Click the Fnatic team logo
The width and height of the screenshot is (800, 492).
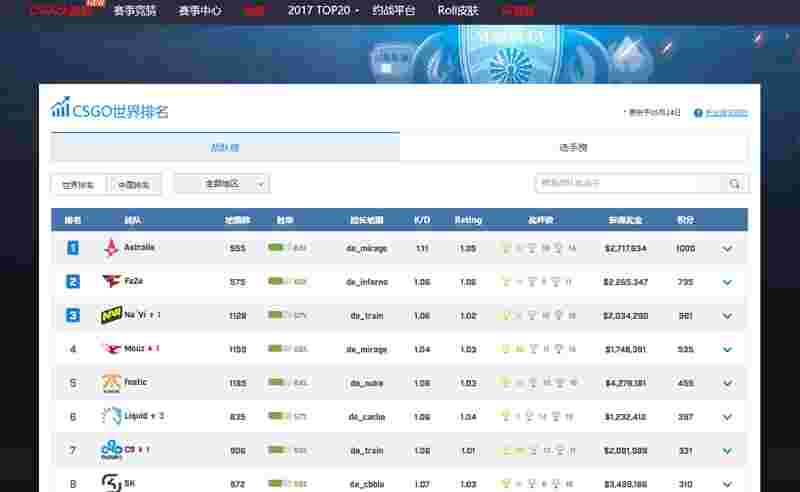111,383
